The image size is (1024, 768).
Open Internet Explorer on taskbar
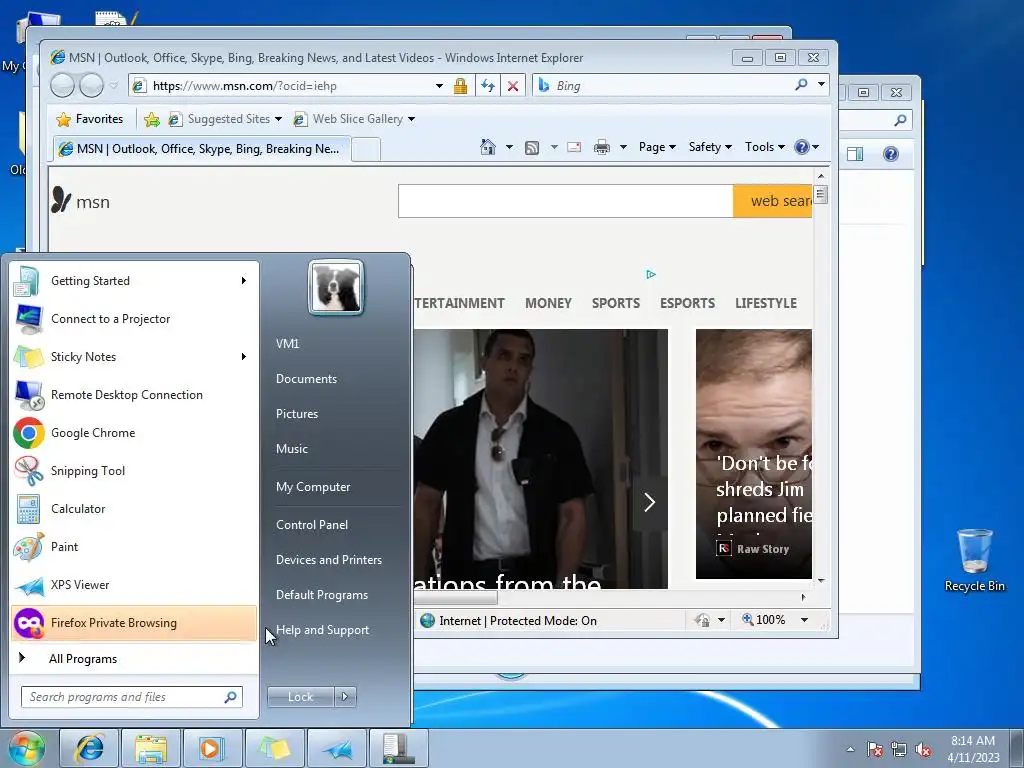89,748
